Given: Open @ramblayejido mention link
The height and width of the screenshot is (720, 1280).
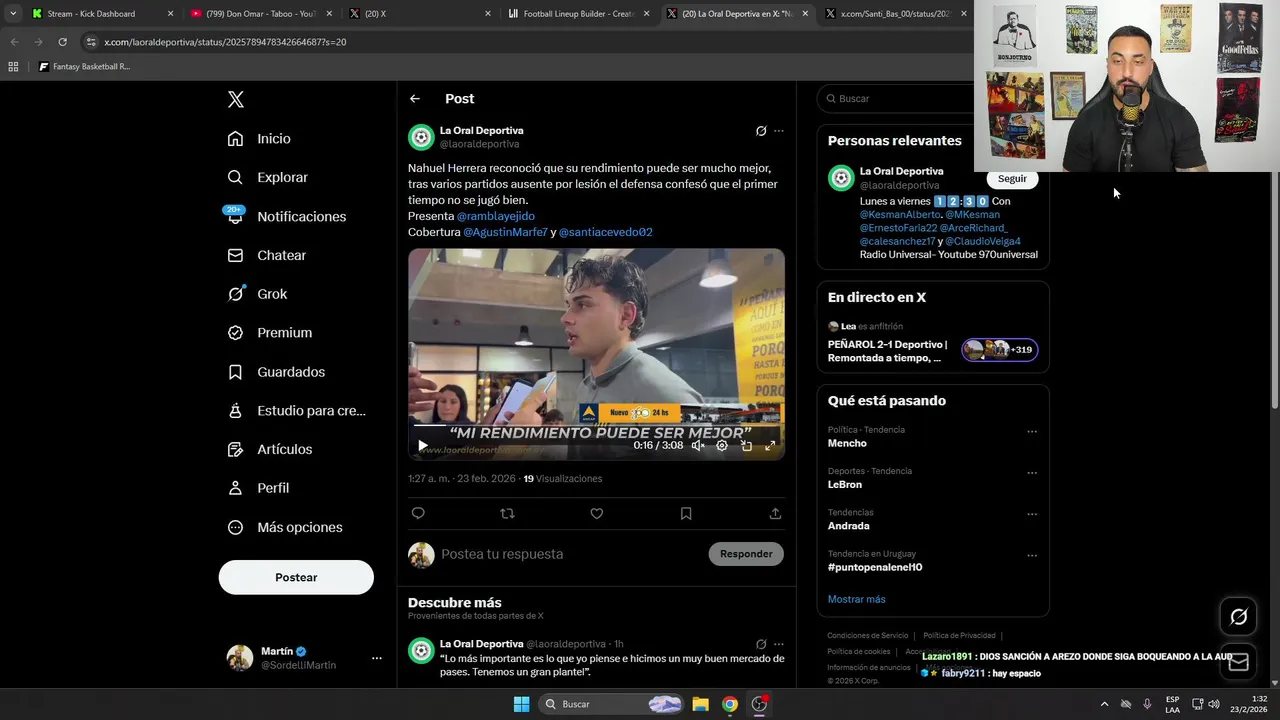Looking at the screenshot, I should click(x=496, y=216).
